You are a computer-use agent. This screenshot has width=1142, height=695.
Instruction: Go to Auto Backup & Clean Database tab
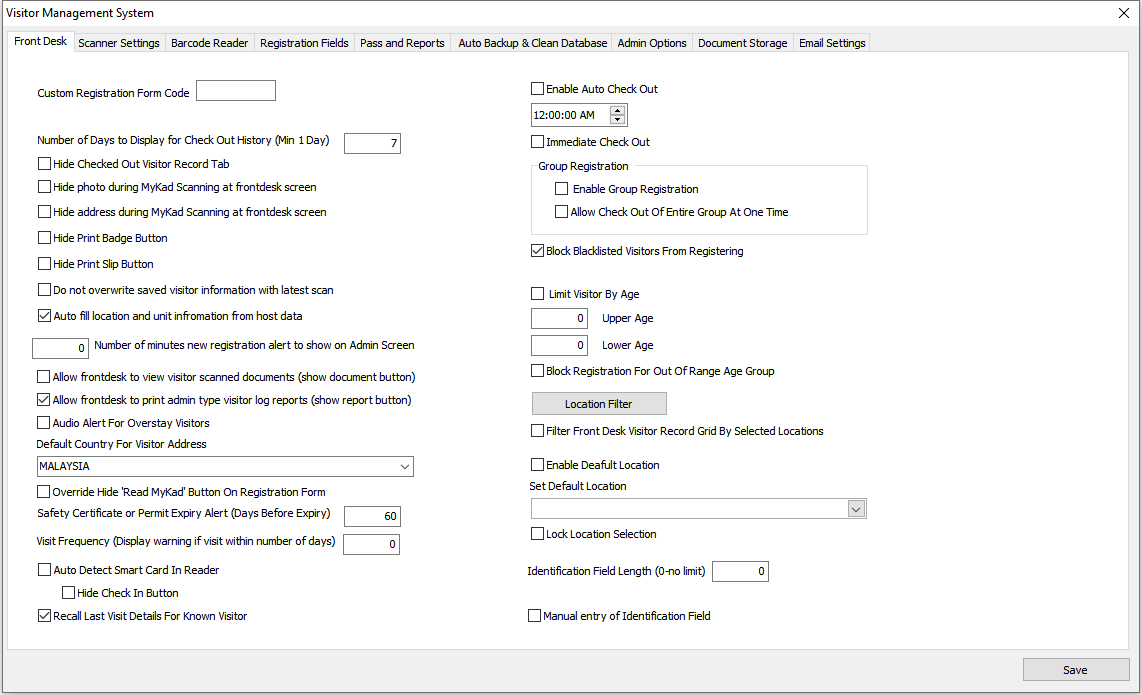pos(532,43)
